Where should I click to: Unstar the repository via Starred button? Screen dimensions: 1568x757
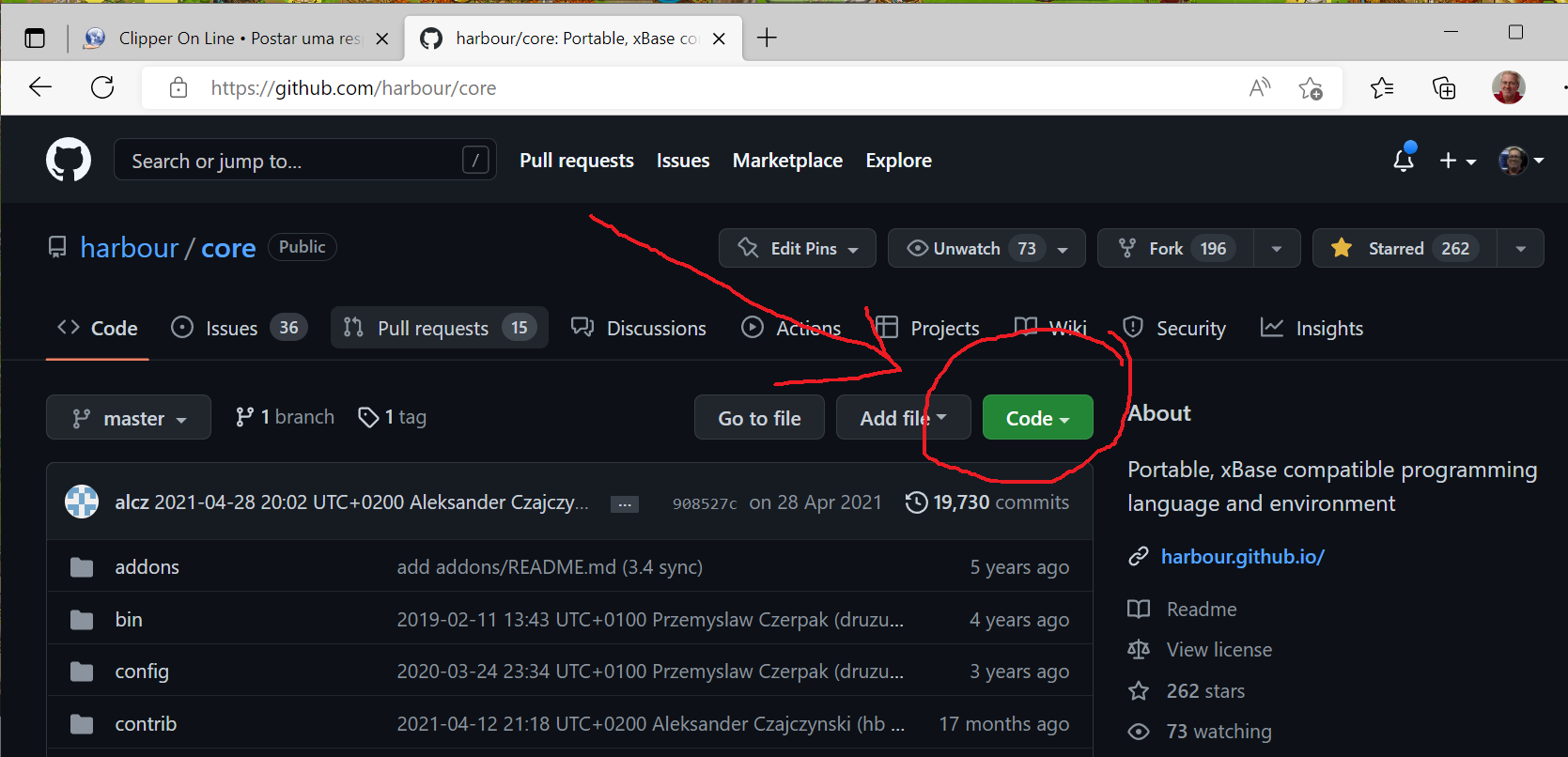coord(1405,248)
